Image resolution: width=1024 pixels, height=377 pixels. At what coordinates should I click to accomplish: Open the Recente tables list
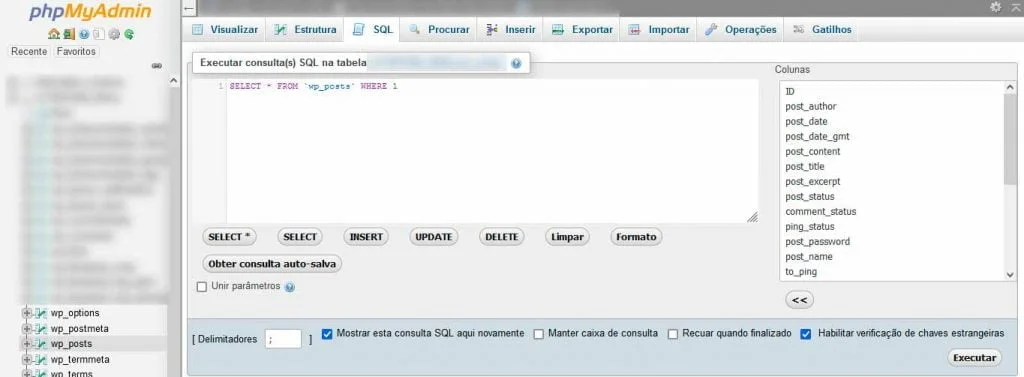pyautogui.click(x=29, y=51)
